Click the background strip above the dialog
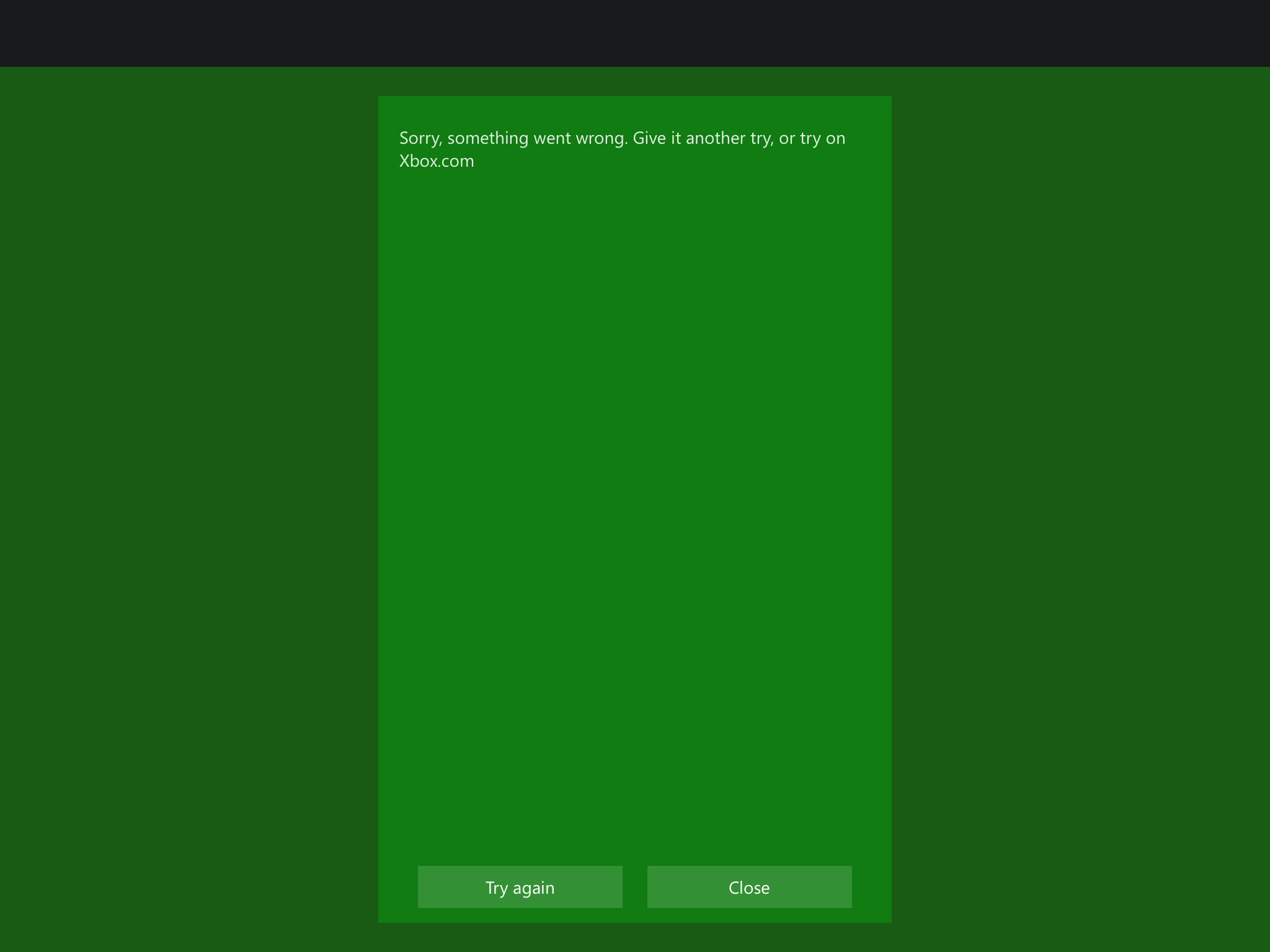 (x=635, y=81)
